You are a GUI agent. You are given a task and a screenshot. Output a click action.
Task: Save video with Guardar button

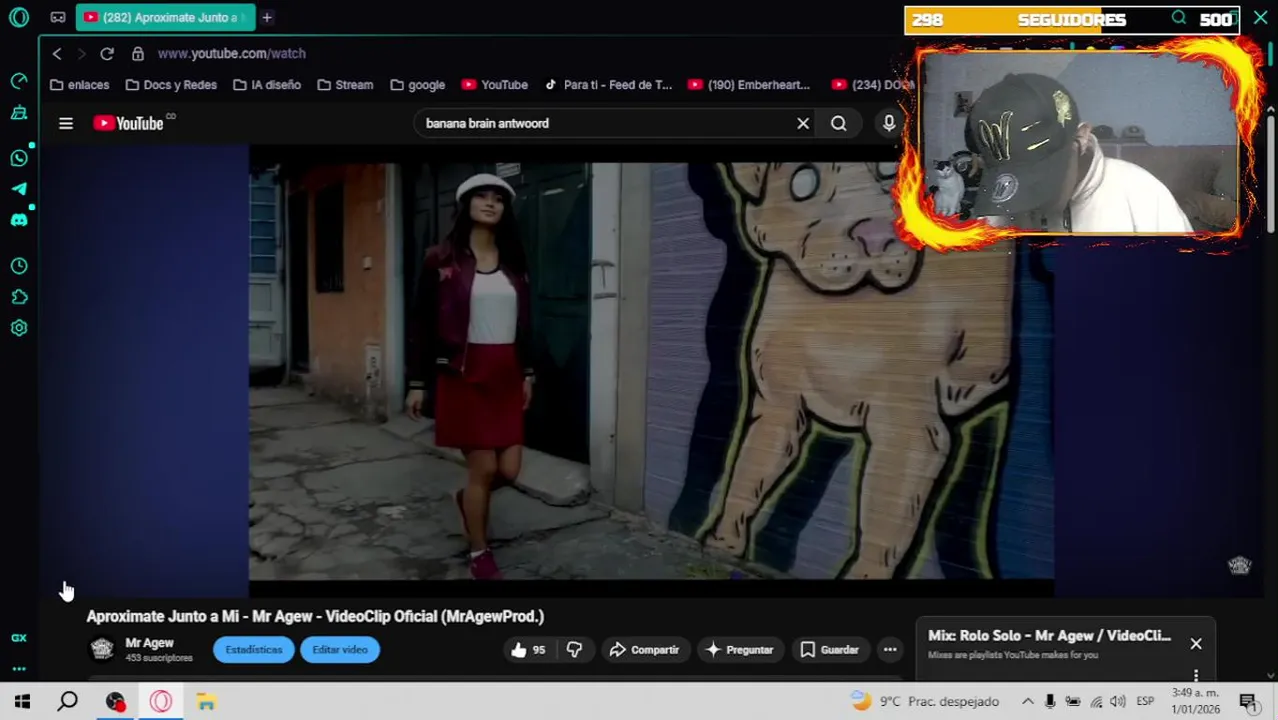(x=830, y=650)
